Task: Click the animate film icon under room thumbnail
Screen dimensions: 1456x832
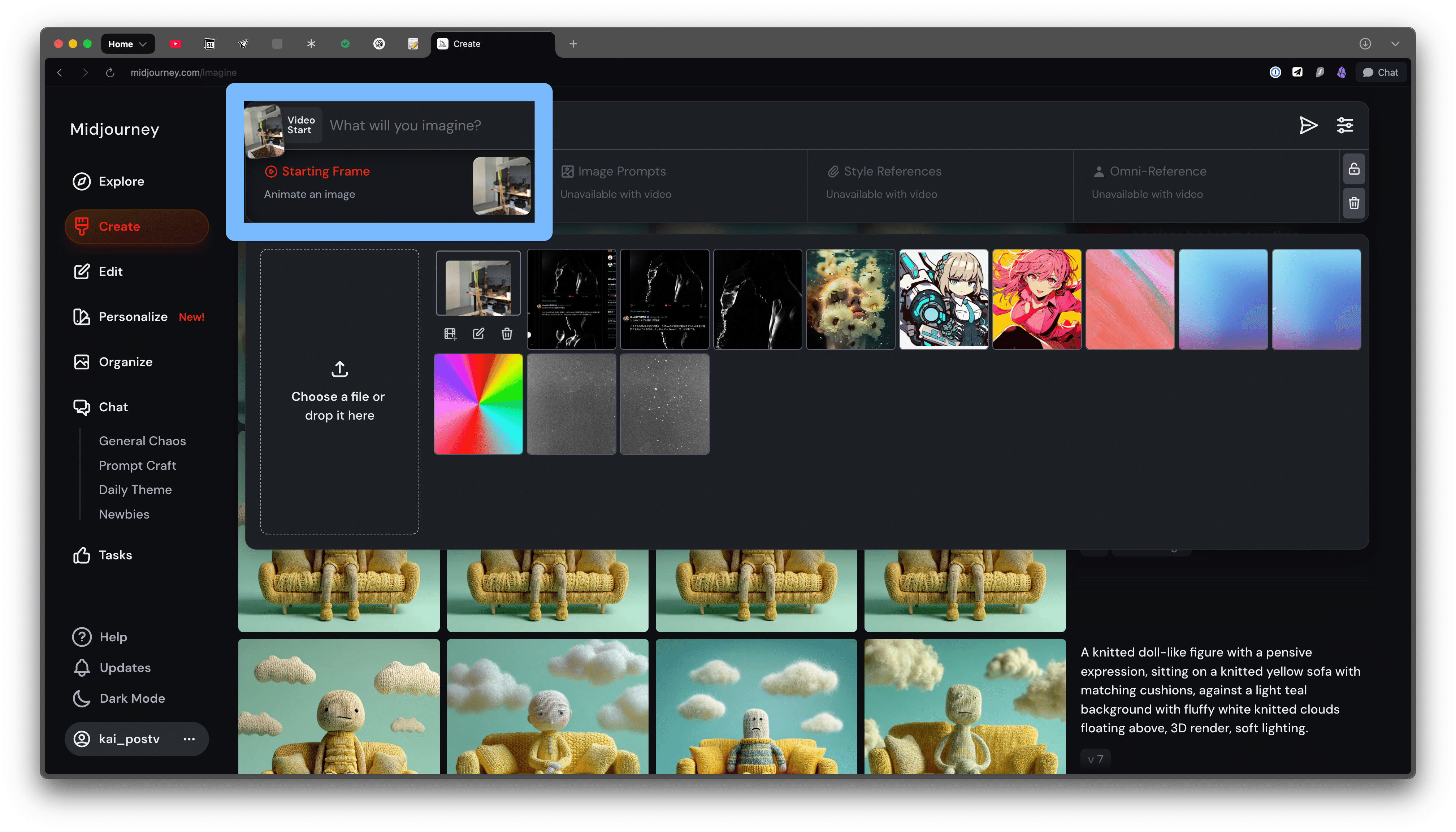Action: coord(450,334)
